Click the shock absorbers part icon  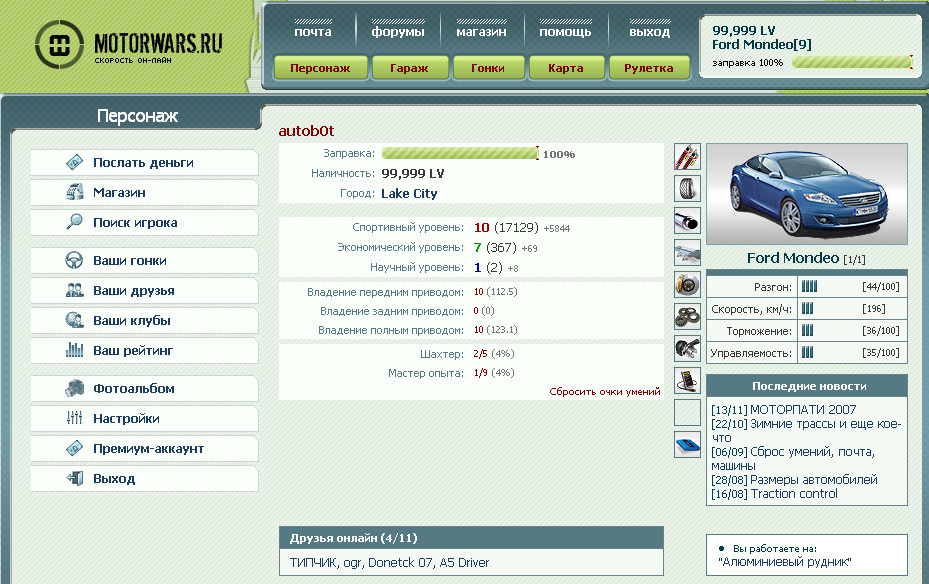687,157
